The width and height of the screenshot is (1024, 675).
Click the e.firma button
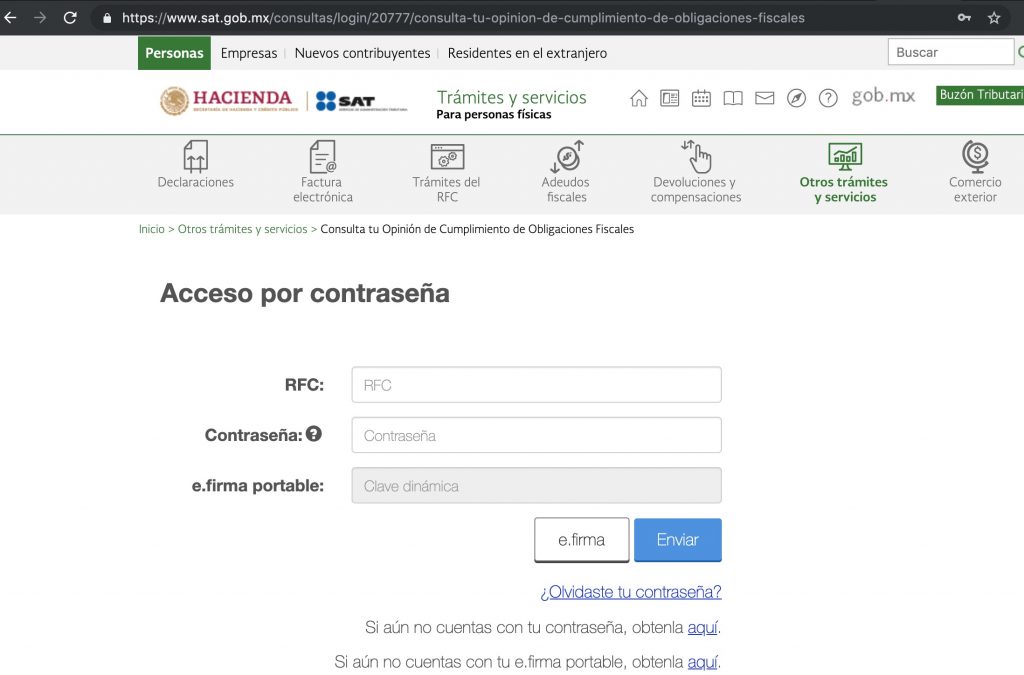(x=581, y=539)
